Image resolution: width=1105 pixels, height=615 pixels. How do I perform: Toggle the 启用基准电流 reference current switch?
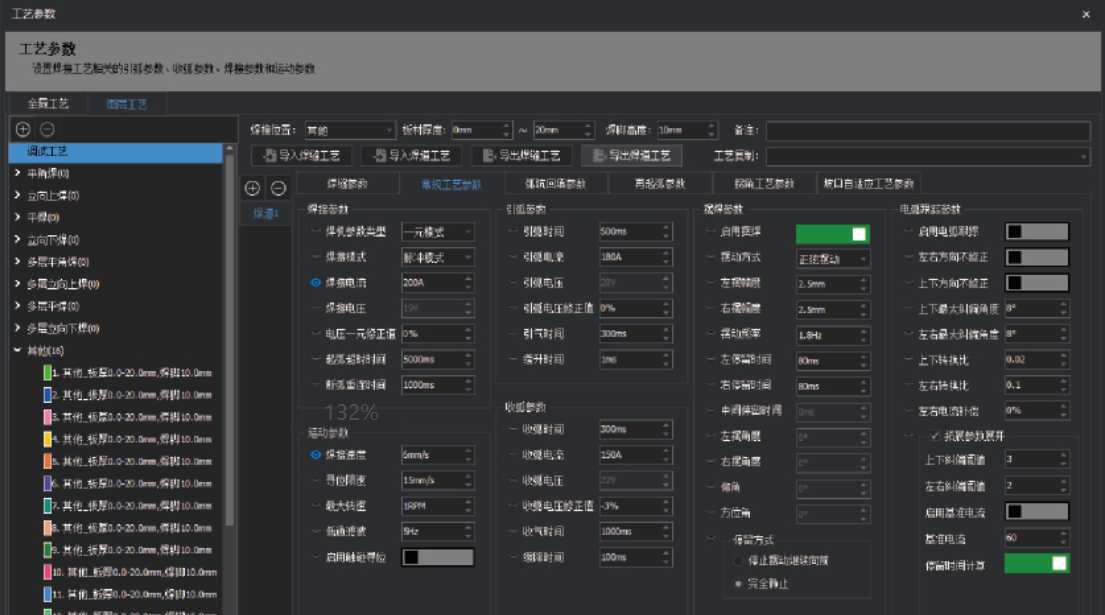(x=1037, y=511)
